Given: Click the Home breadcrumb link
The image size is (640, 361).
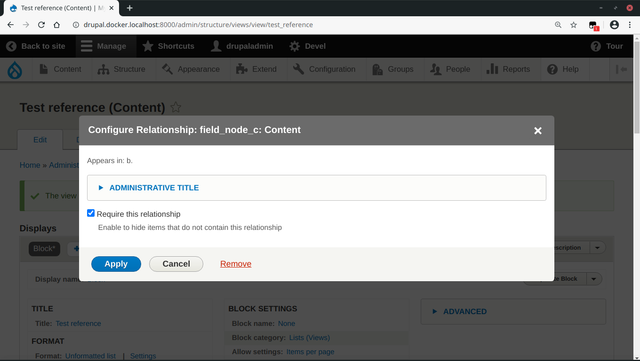Looking at the screenshot, I should (30, 165).
